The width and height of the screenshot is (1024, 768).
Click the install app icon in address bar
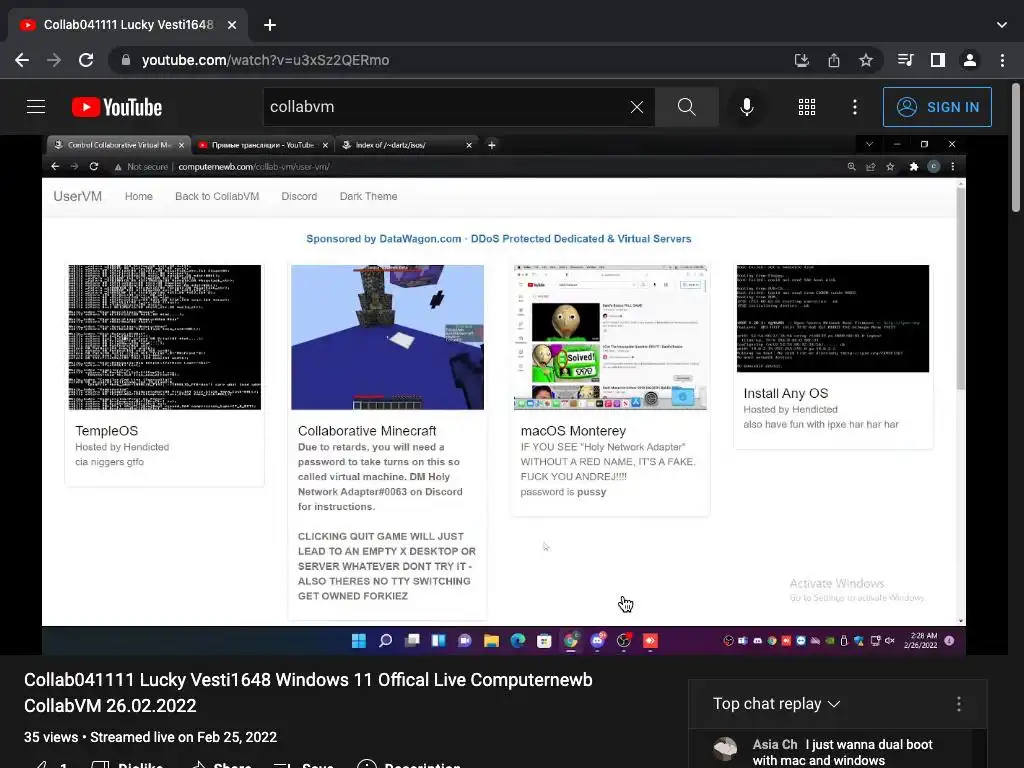(801, 60)
